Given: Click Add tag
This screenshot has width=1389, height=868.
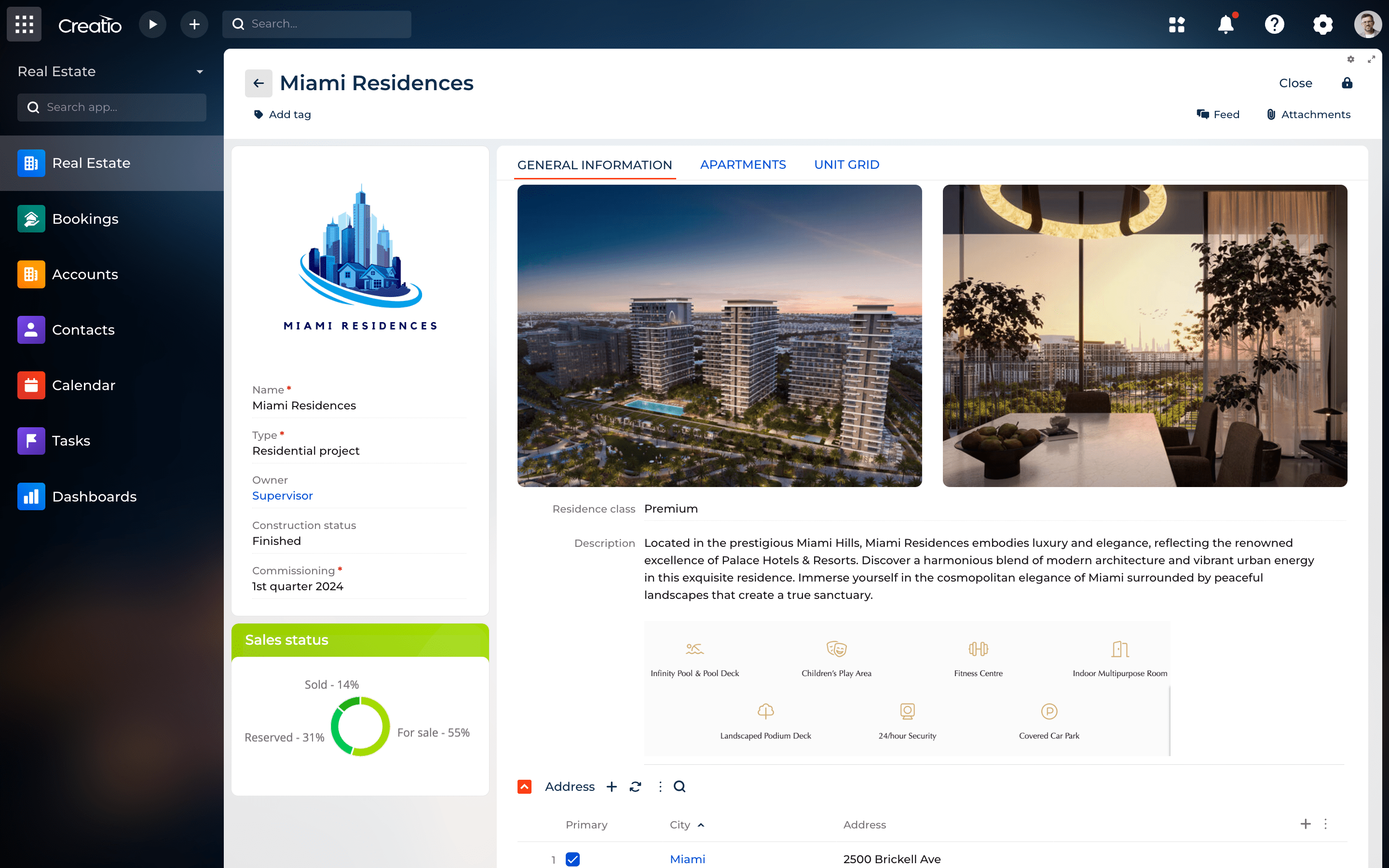Looking at the screenshot, I should click(x=283, y=114).
